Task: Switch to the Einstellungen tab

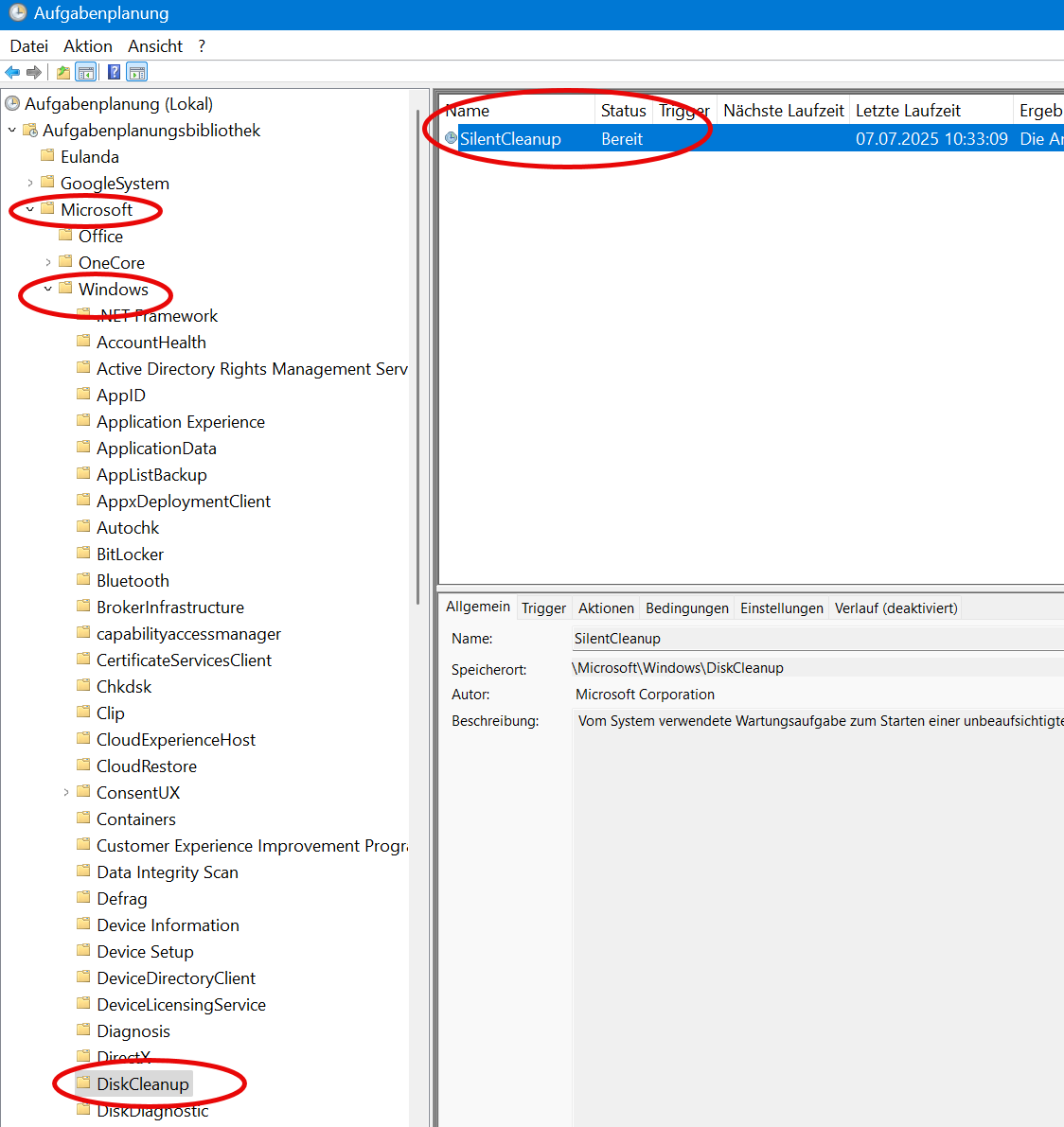Action: 782,608
